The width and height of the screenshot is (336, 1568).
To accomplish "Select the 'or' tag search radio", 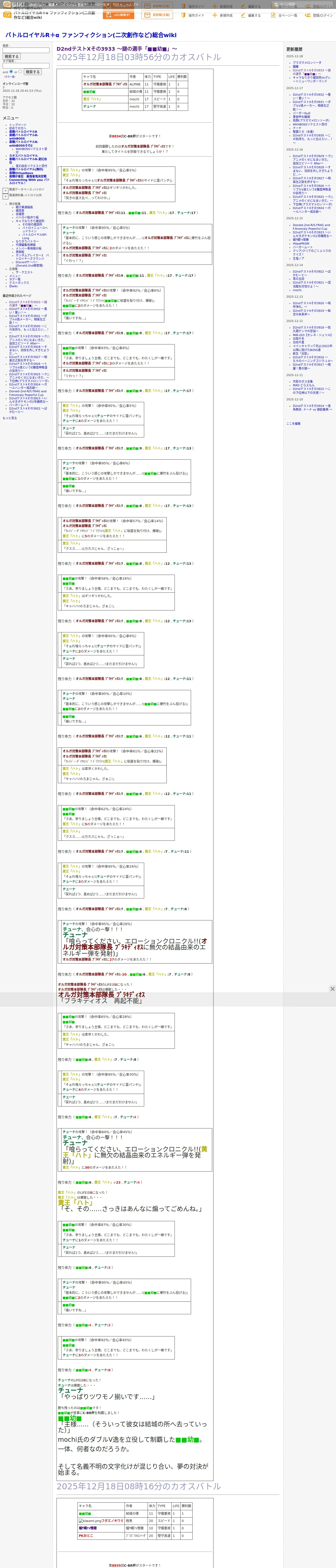I will click(x=20, y=71).
